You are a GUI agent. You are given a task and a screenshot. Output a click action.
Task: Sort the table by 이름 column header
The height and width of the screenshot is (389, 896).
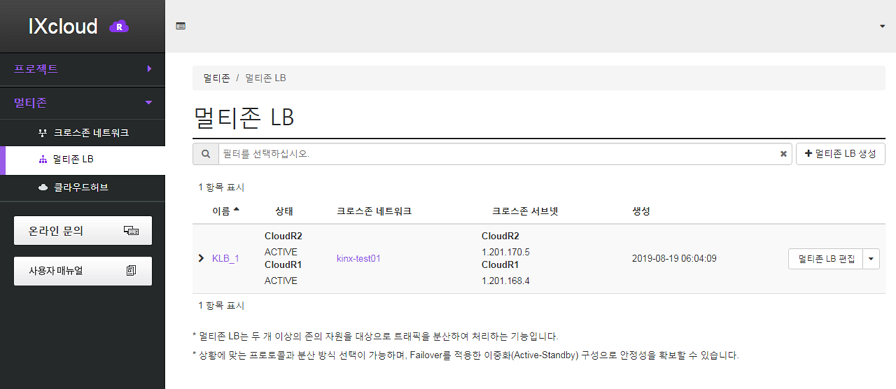[x=226, y=211]
